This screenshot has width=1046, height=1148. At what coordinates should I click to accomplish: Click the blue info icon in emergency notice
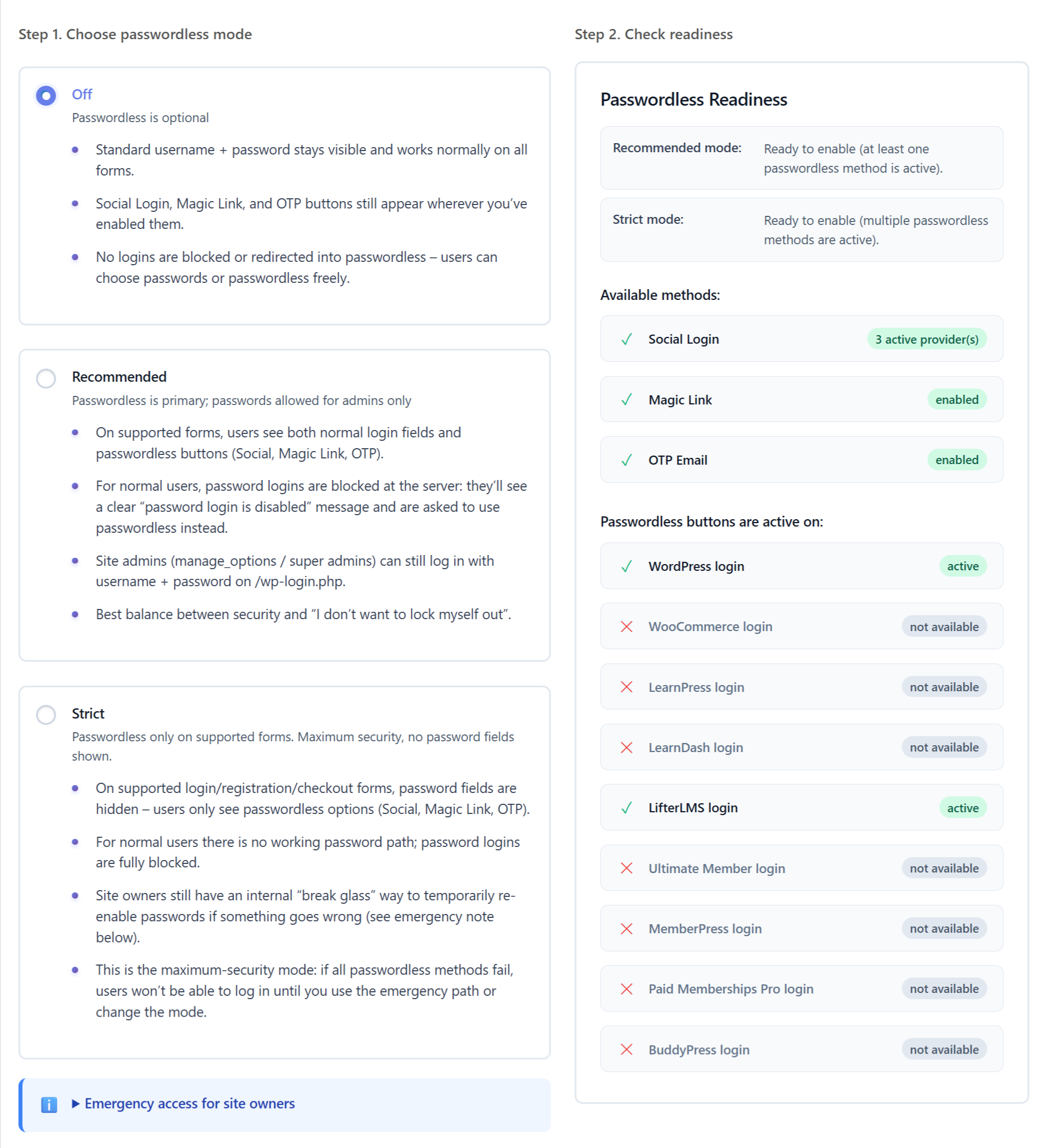coord(49,1105)
